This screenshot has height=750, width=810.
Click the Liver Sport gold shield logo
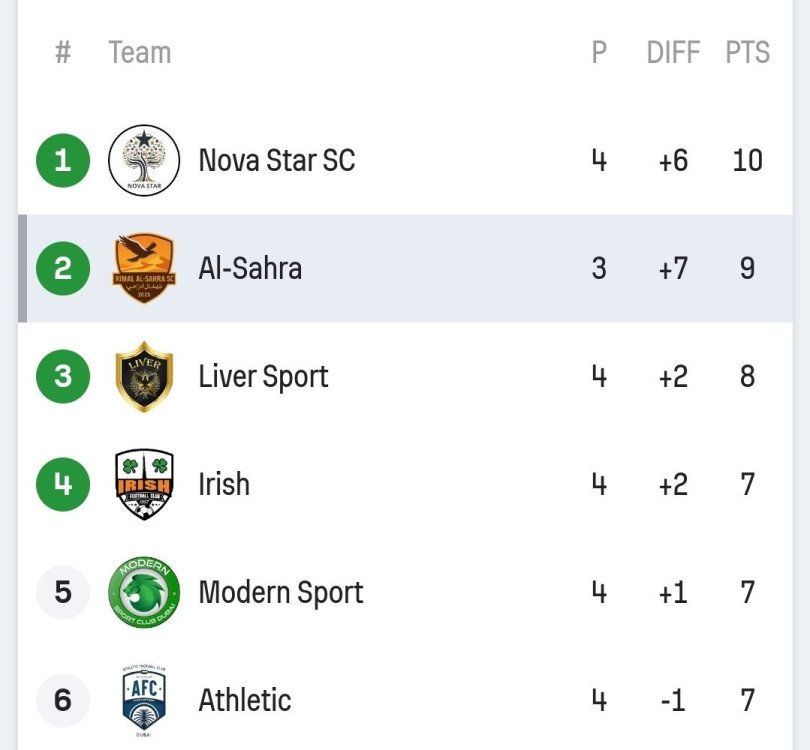pyautogui.click(x=144, y=376)
